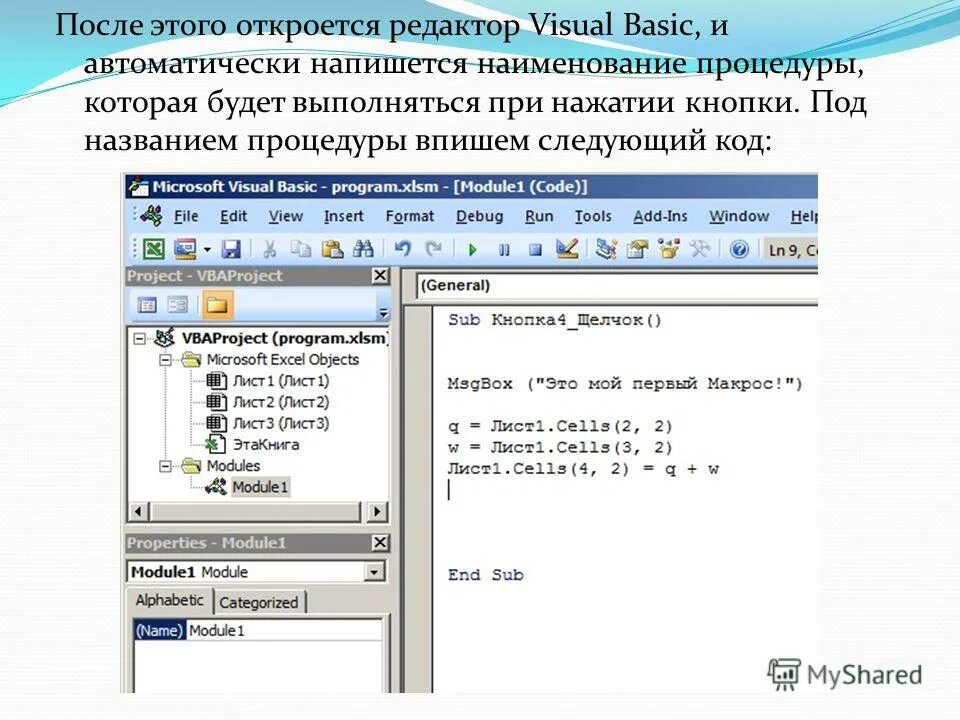Open the Object Browser icon
Image resolution: width=960 pixels, height=720 pixels.
pos(669,249)
